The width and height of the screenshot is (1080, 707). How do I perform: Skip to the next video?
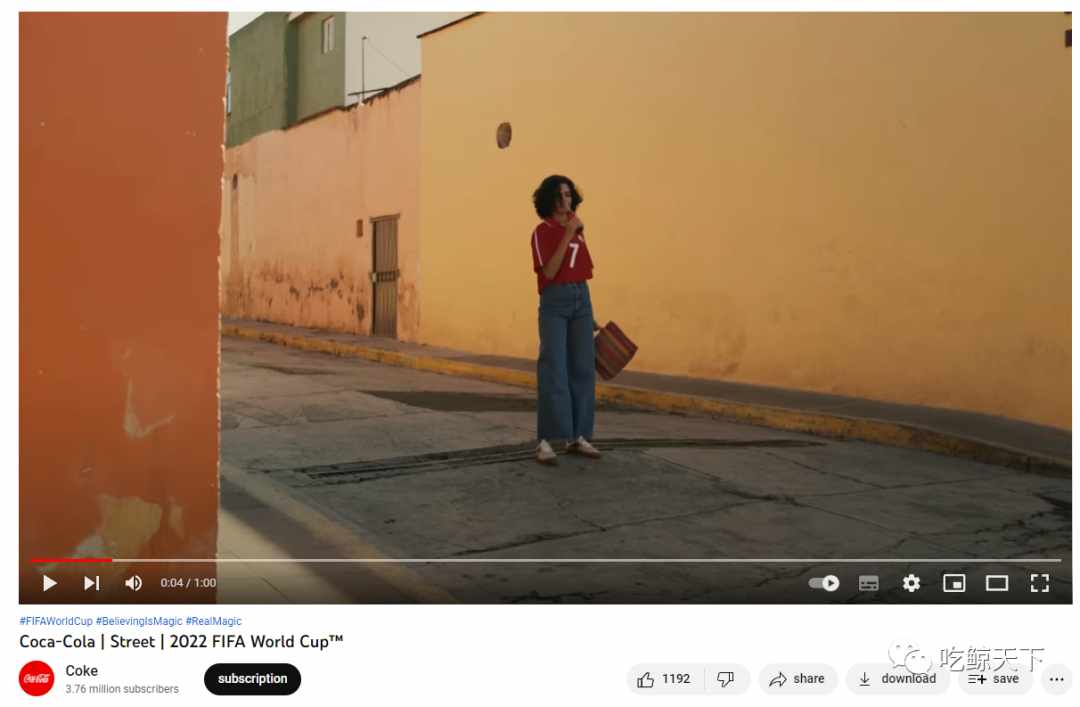(92, 583)
